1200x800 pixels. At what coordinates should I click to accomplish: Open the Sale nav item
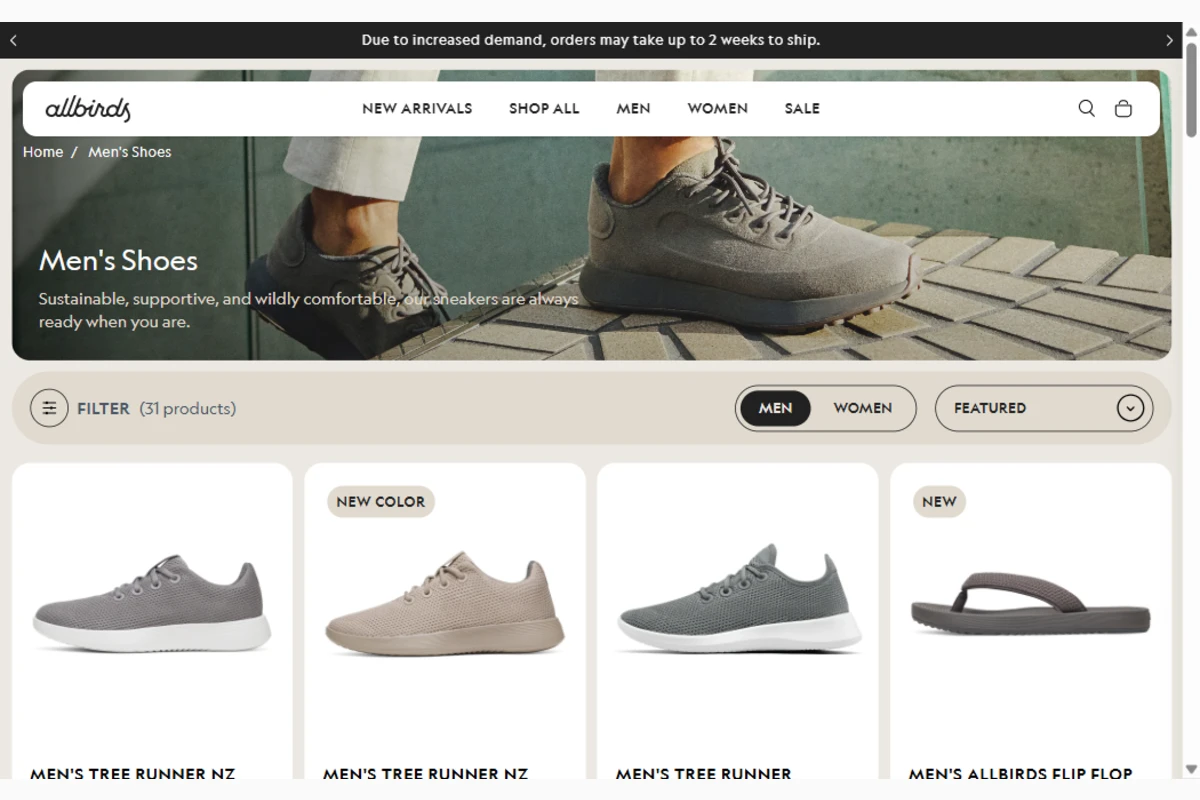coord(802,108)
